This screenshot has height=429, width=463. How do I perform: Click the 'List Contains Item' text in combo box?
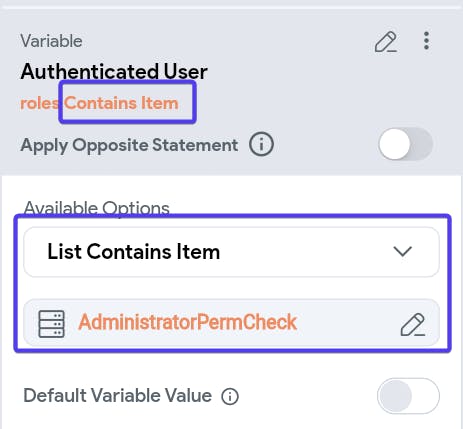tap(134, 252)
